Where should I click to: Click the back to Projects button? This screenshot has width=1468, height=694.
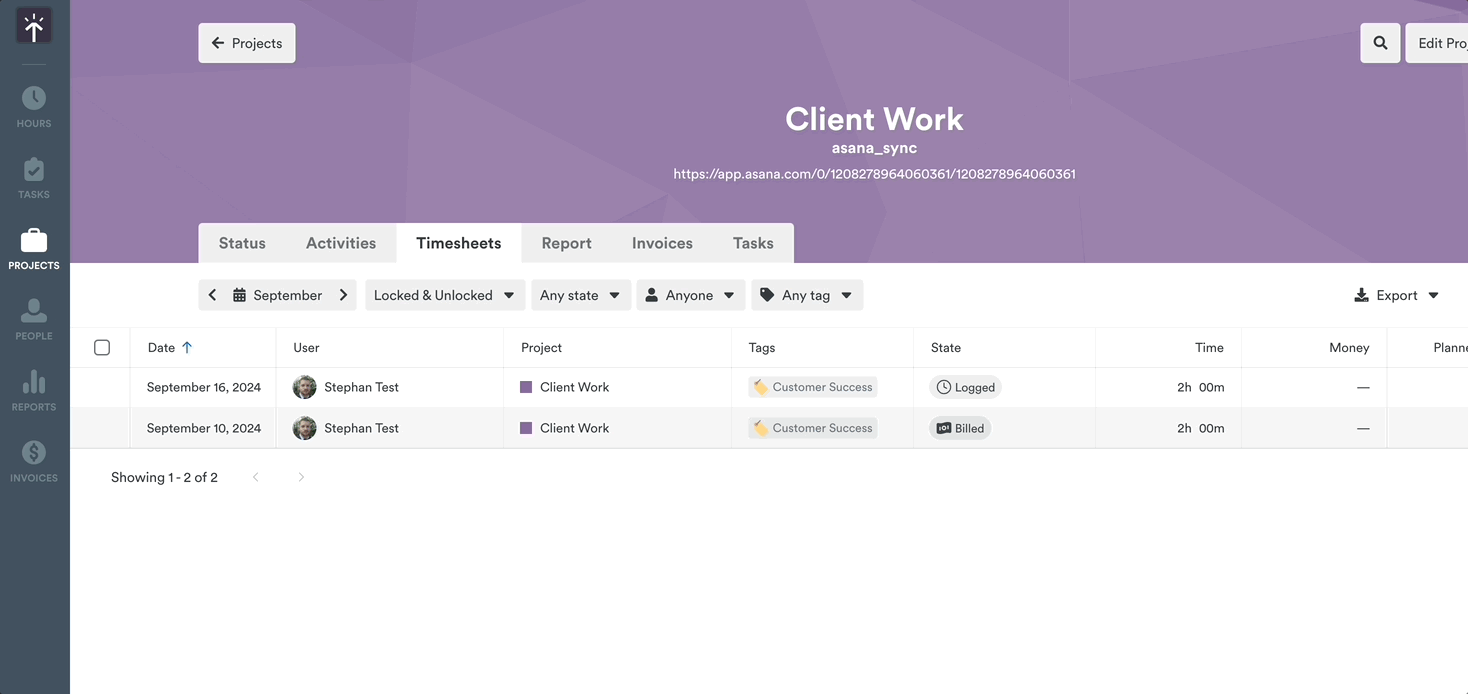(x=247, y=43)
